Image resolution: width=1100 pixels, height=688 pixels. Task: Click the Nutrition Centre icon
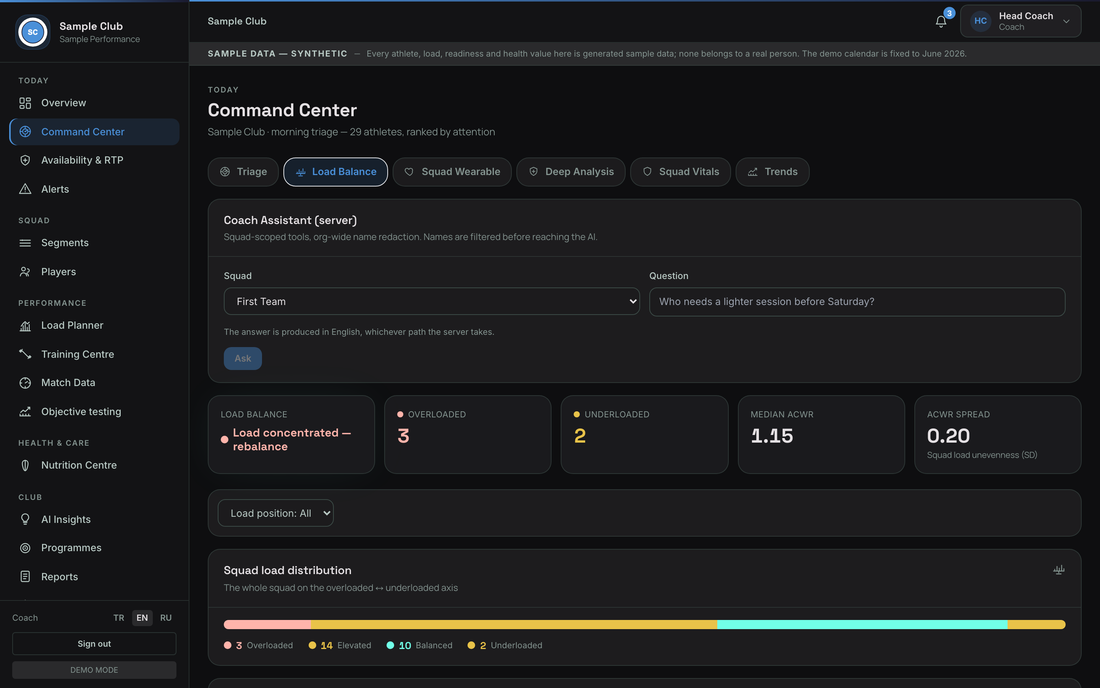[25, 465]
